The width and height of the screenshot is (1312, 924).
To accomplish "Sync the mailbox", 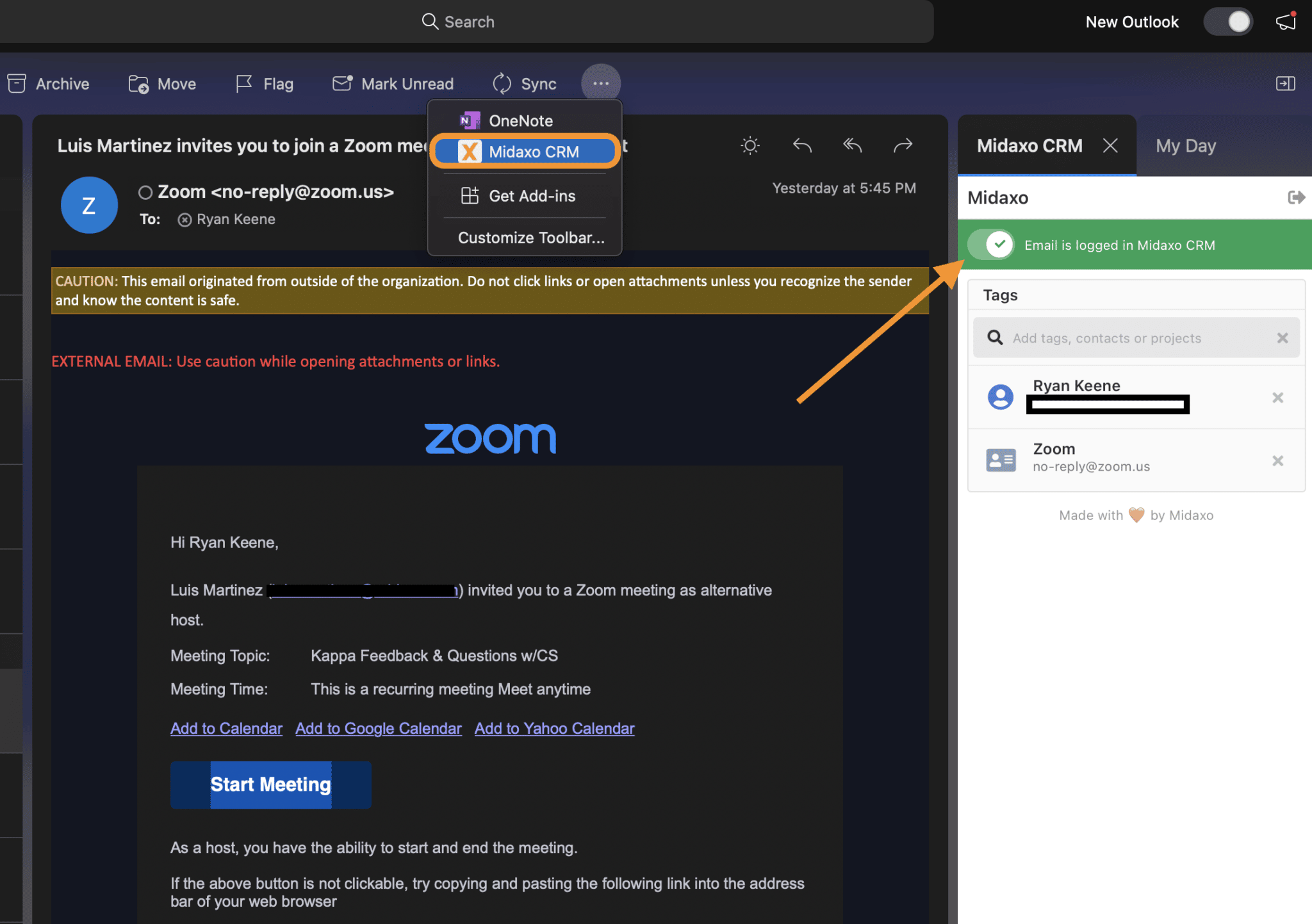I will tap(524, 84).
